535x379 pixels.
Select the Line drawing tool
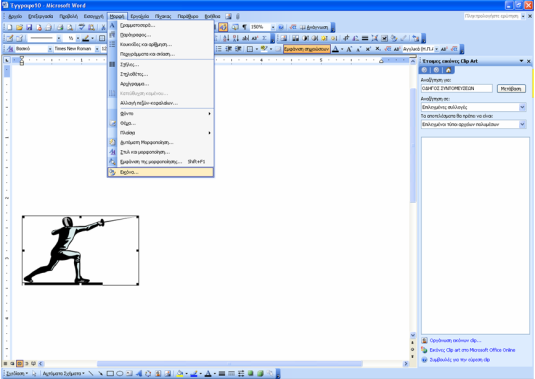pyautogui.click(x=91, y=374)
